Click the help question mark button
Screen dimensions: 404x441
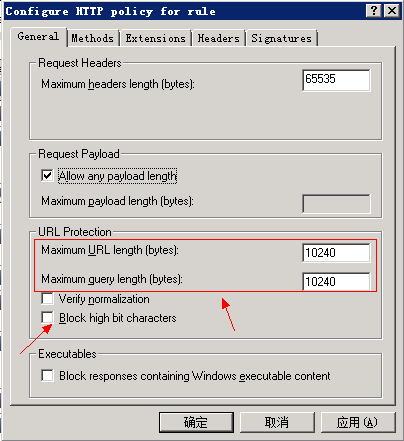(374, 11)
